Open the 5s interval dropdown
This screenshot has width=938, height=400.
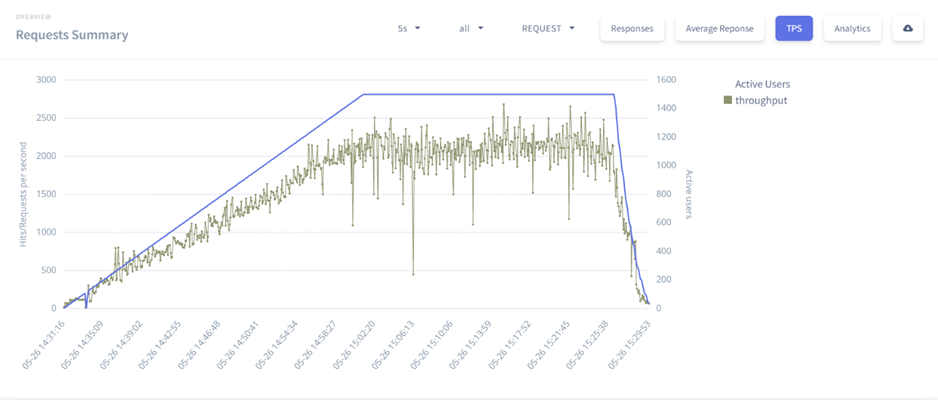[408, 29]
